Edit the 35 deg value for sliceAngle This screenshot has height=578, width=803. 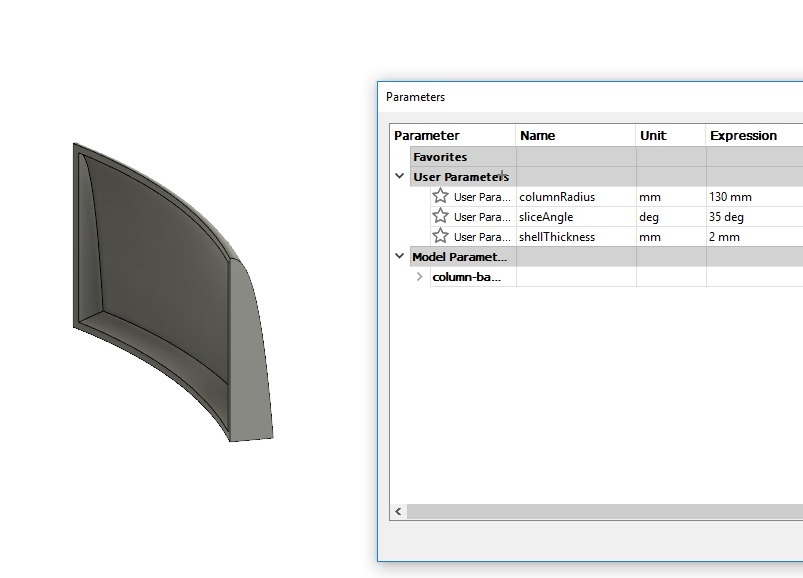pos(725,217)
